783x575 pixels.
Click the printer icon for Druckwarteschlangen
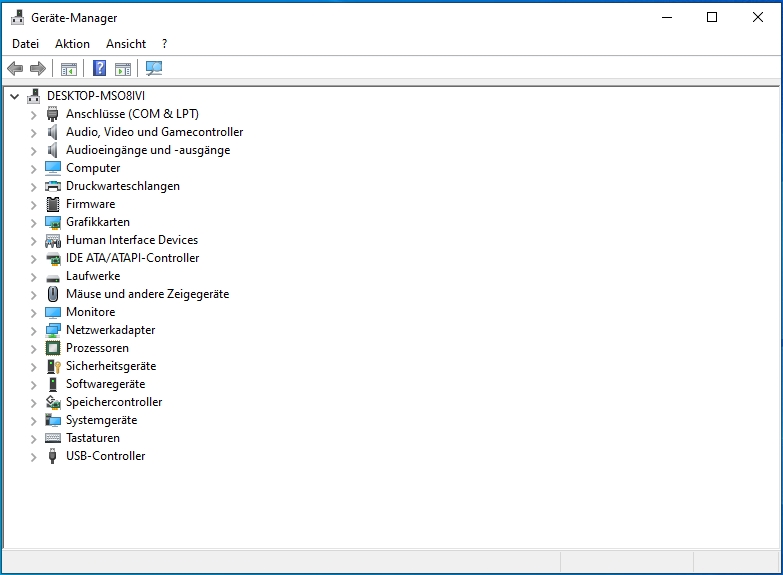click(x=52, y=186)
